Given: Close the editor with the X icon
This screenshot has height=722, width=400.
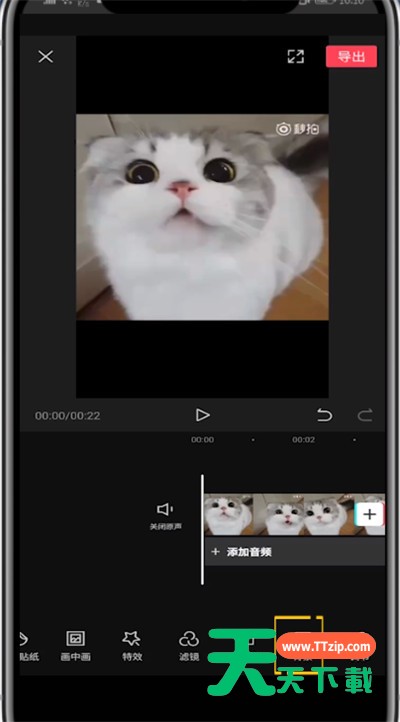Looking at the screenshot, I should (46, 57).
